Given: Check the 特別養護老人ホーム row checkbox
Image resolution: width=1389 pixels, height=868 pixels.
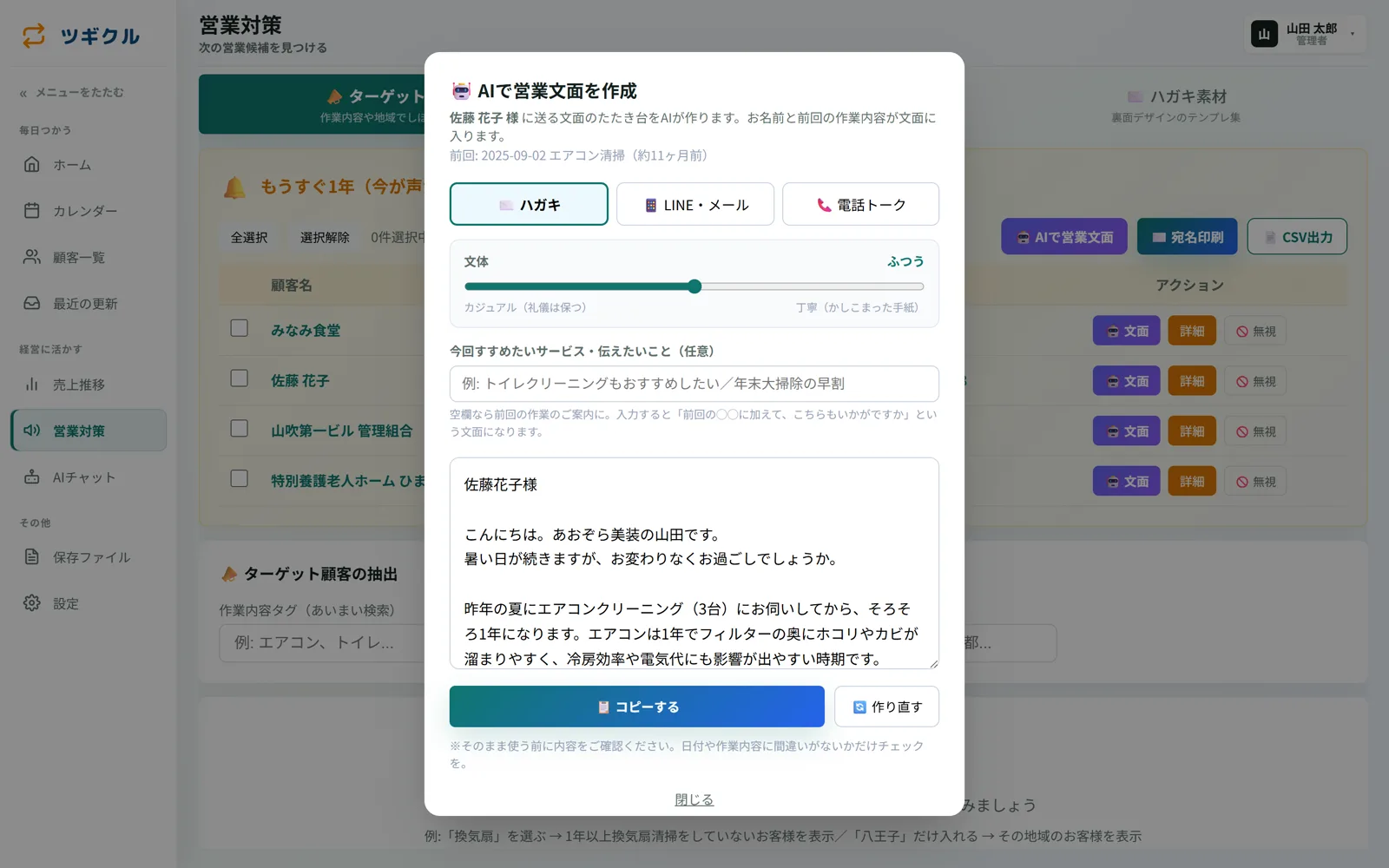Looking at the screenshot, I should click(x=240, y=479).
